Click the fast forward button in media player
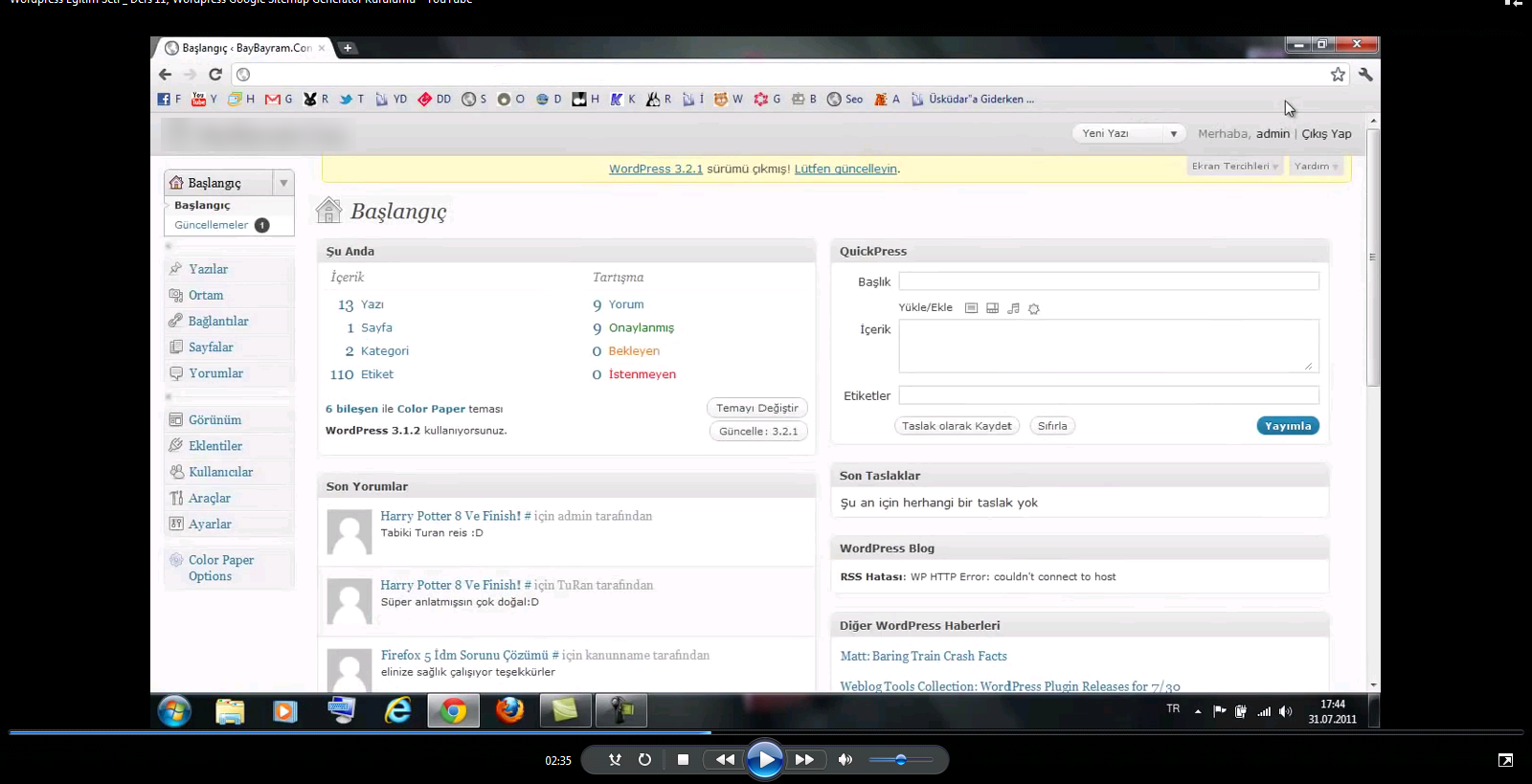 [x=804, y=759]
